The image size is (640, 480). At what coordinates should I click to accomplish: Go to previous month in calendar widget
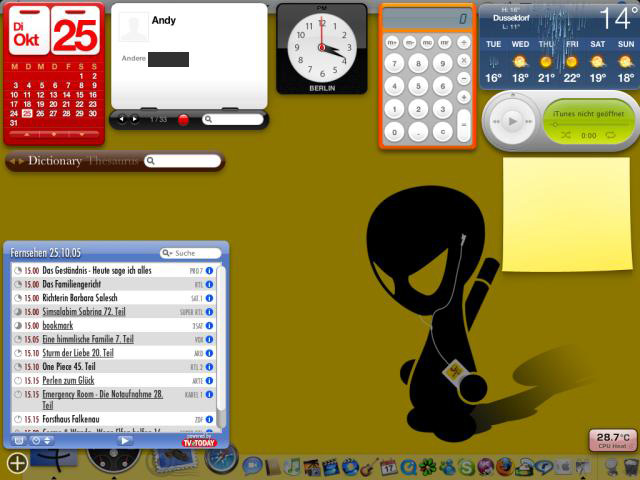point(27,134)
